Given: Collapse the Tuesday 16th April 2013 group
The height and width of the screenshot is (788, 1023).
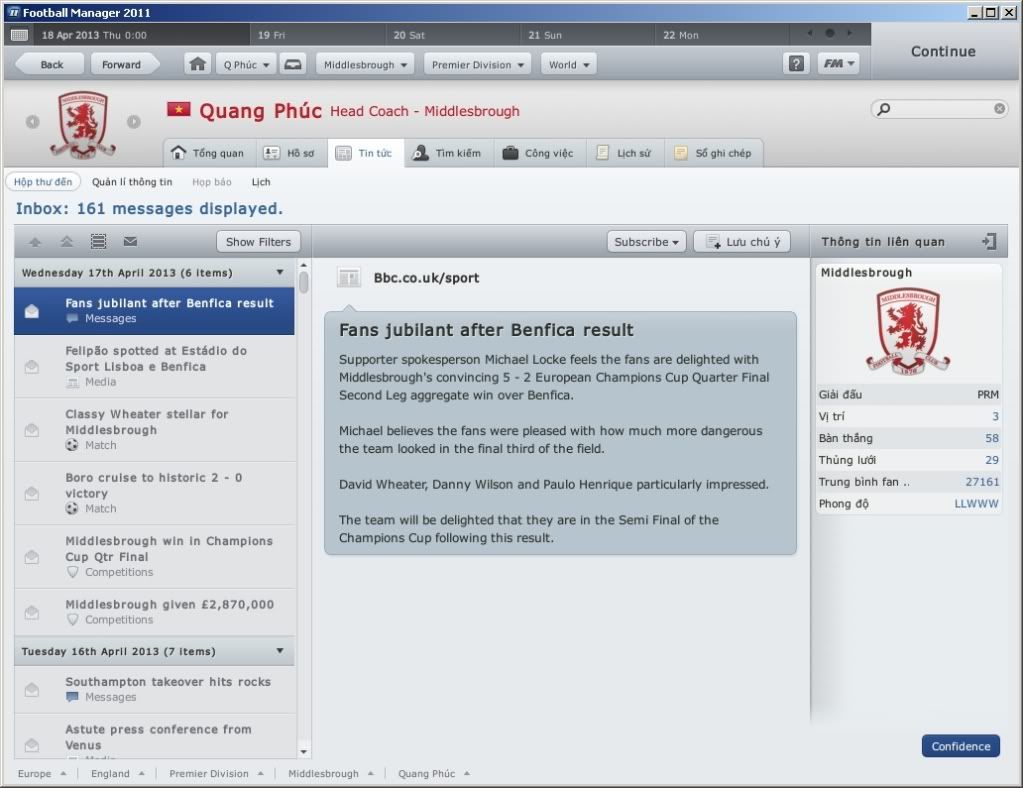Looking at the screenshot, I should pos(280,651).
